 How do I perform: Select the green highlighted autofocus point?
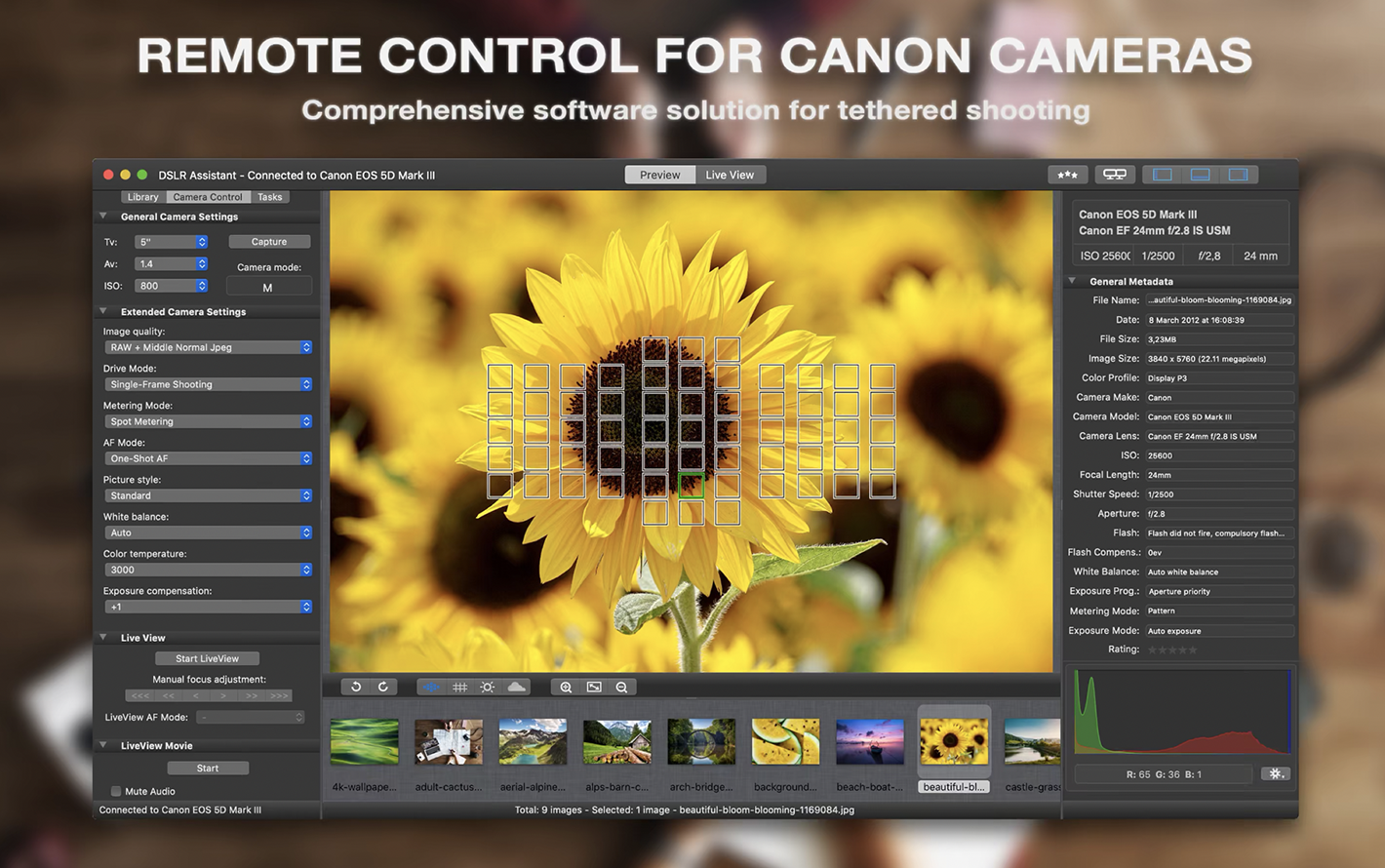click(692, 486)
